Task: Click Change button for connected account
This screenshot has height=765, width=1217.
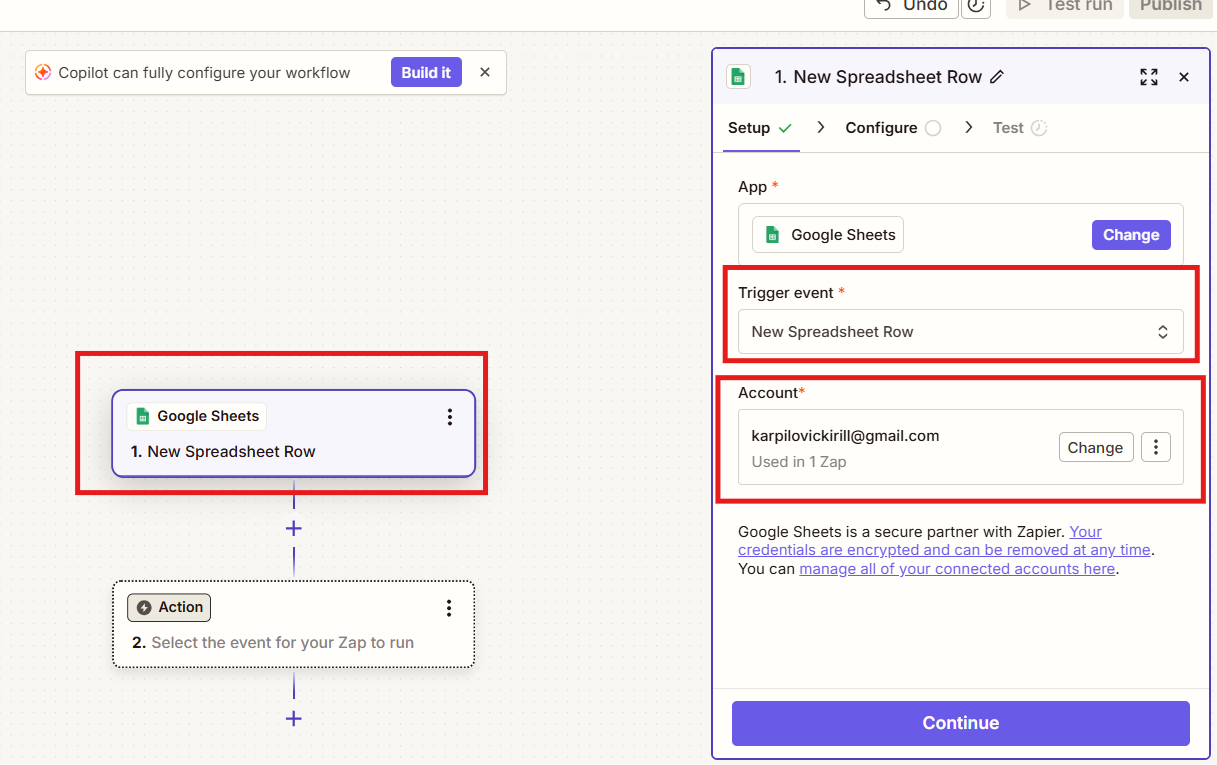Action: [x=1096, y=447]
